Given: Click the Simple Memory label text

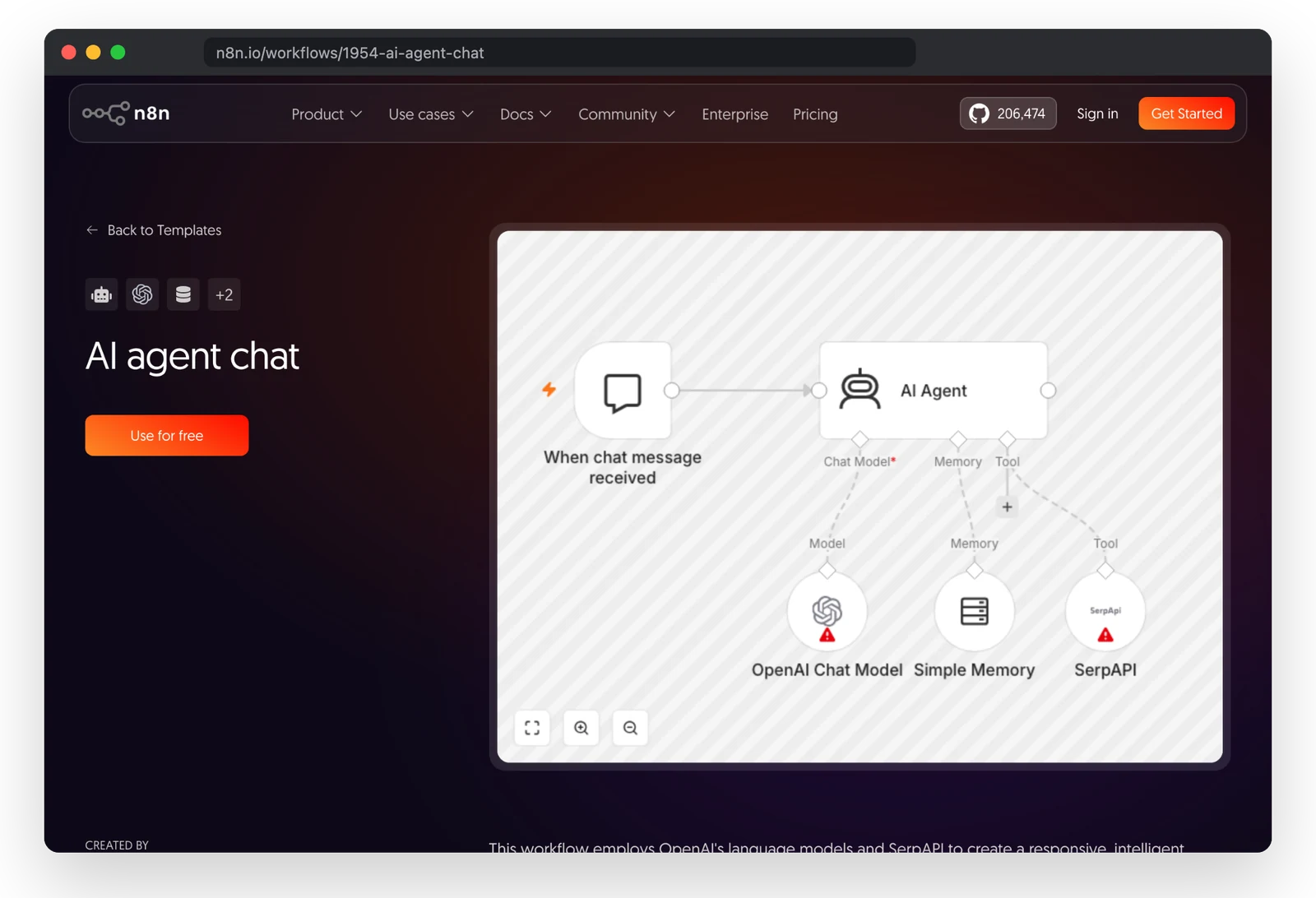Looking at the screenshot, I should click(x=975, y=670).
